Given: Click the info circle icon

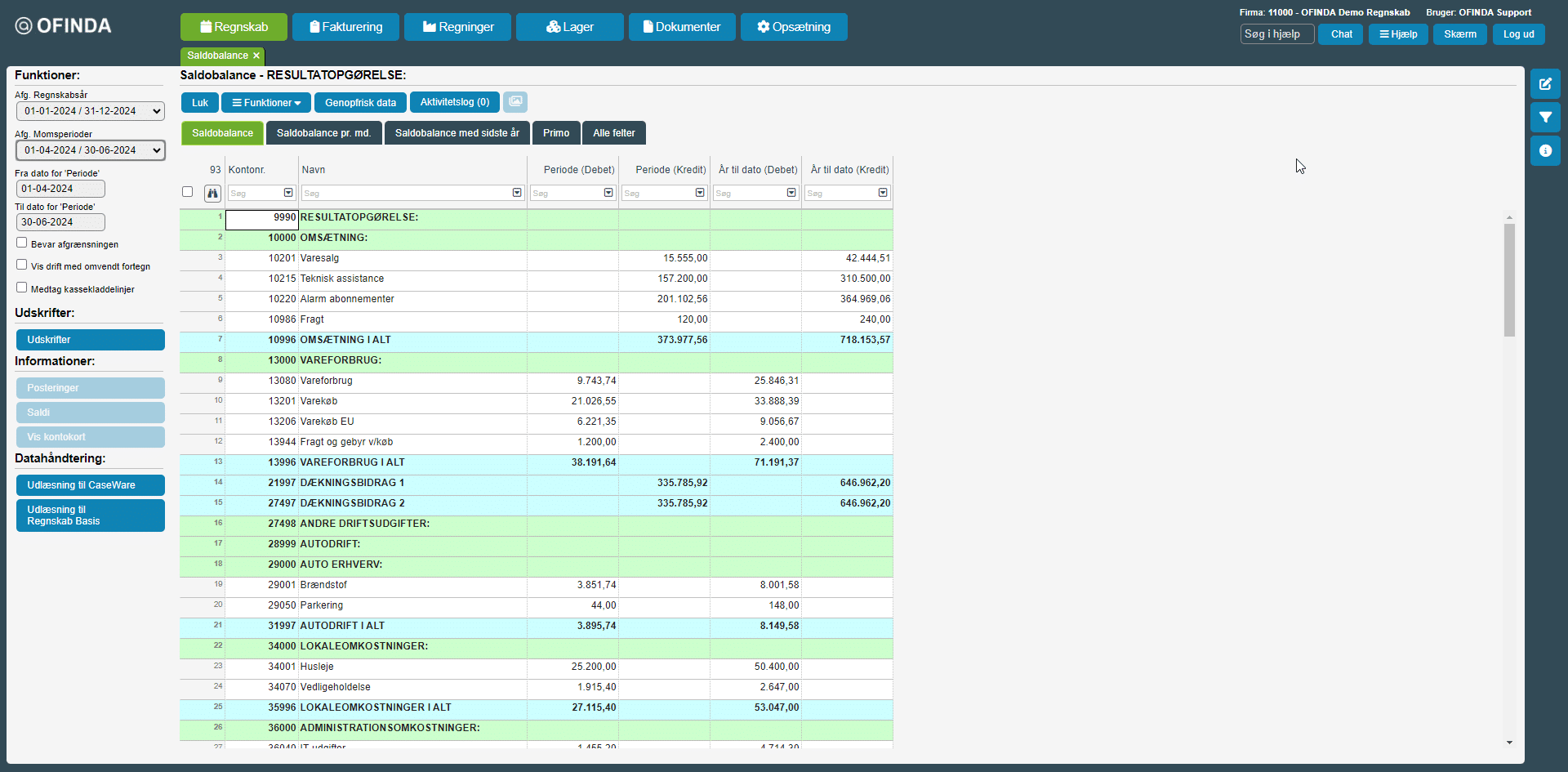Looking at the screenshot, I should click(x=1544, y=151).
